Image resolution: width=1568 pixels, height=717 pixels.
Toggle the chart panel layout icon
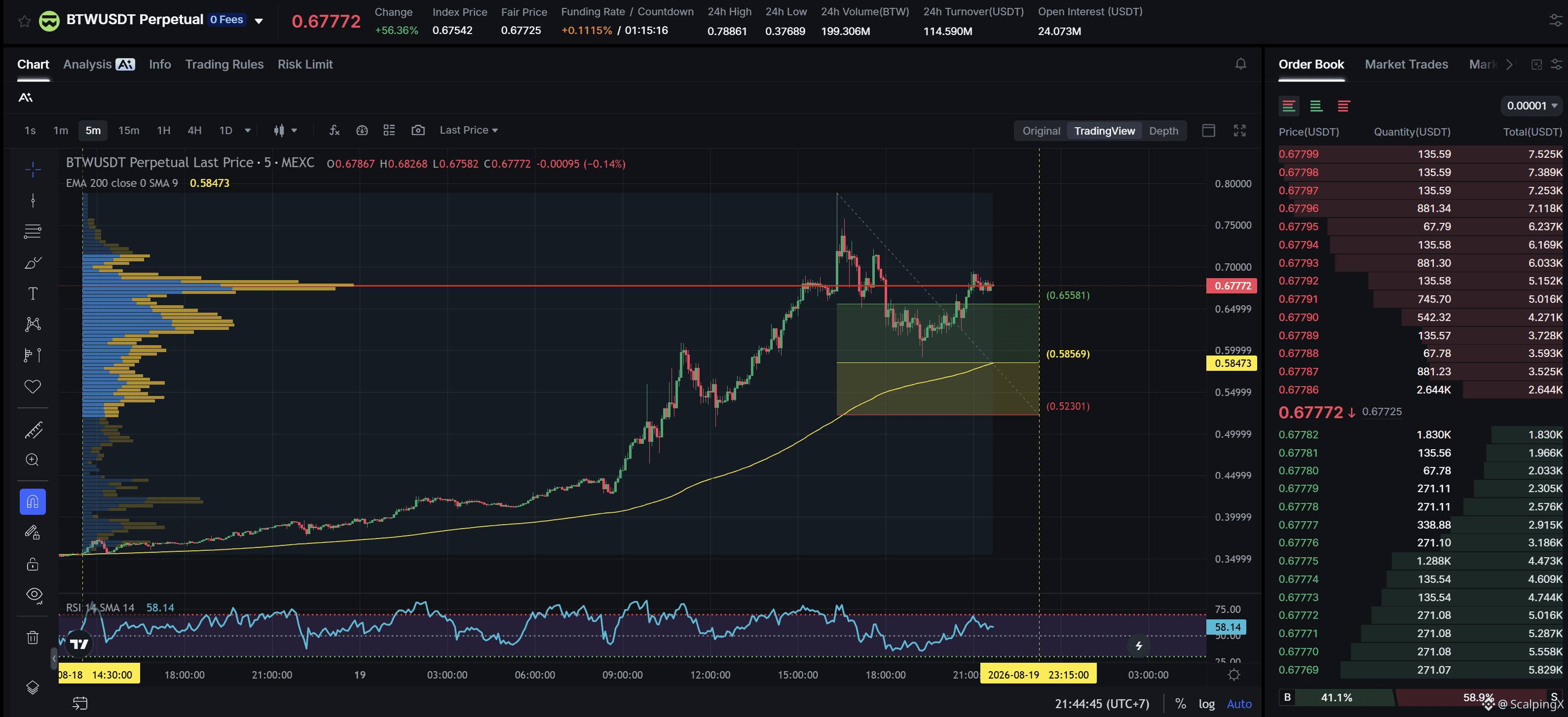(1208, 131)
